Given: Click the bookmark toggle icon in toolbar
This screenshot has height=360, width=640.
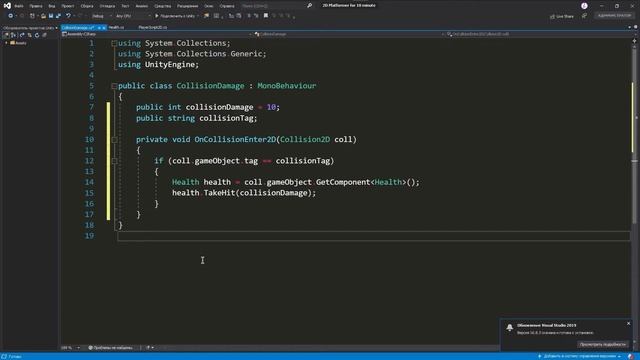Looking at the screenshot, I should [x=266, y=16].
